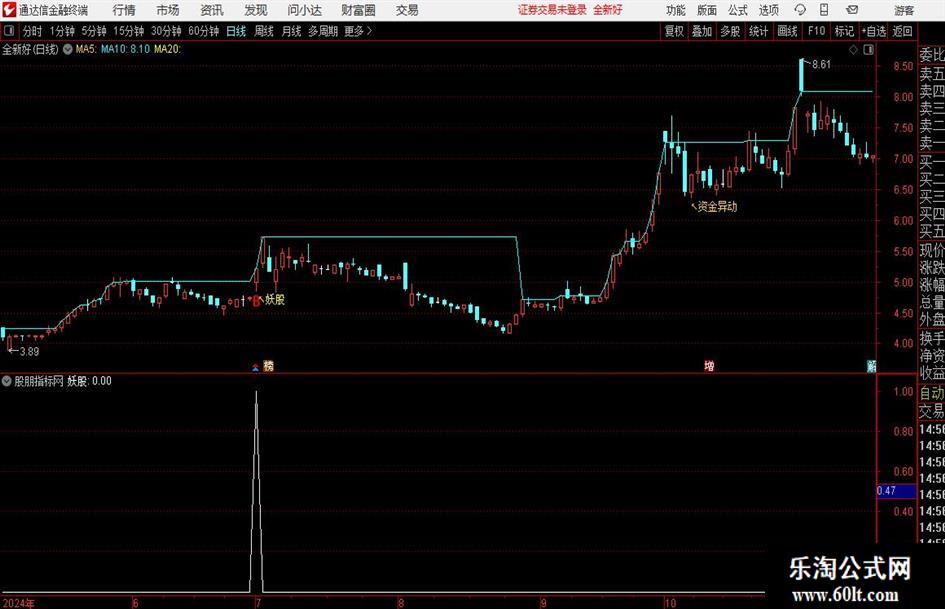Open the 交易 menu

pos(407,10)
